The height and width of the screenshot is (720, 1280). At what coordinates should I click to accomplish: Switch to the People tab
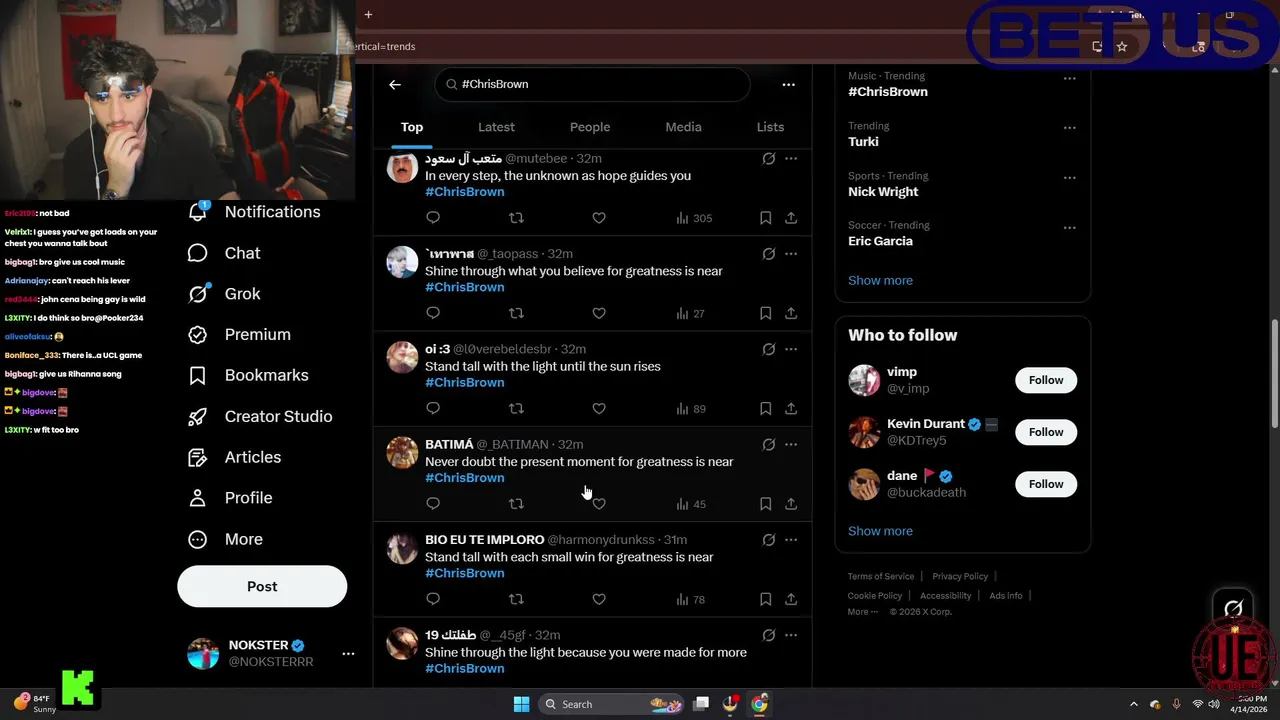tap(590, 127)
